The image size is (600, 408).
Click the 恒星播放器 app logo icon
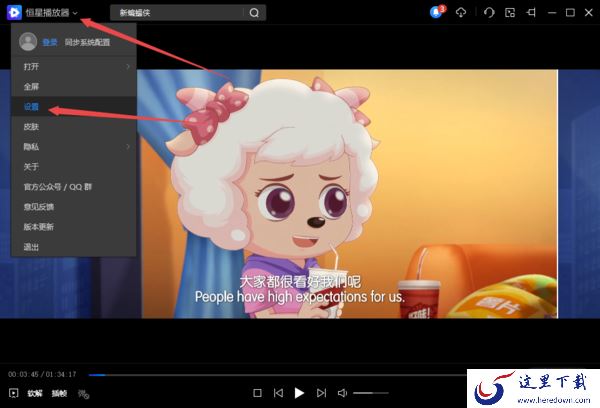click(x=14, y=13)
